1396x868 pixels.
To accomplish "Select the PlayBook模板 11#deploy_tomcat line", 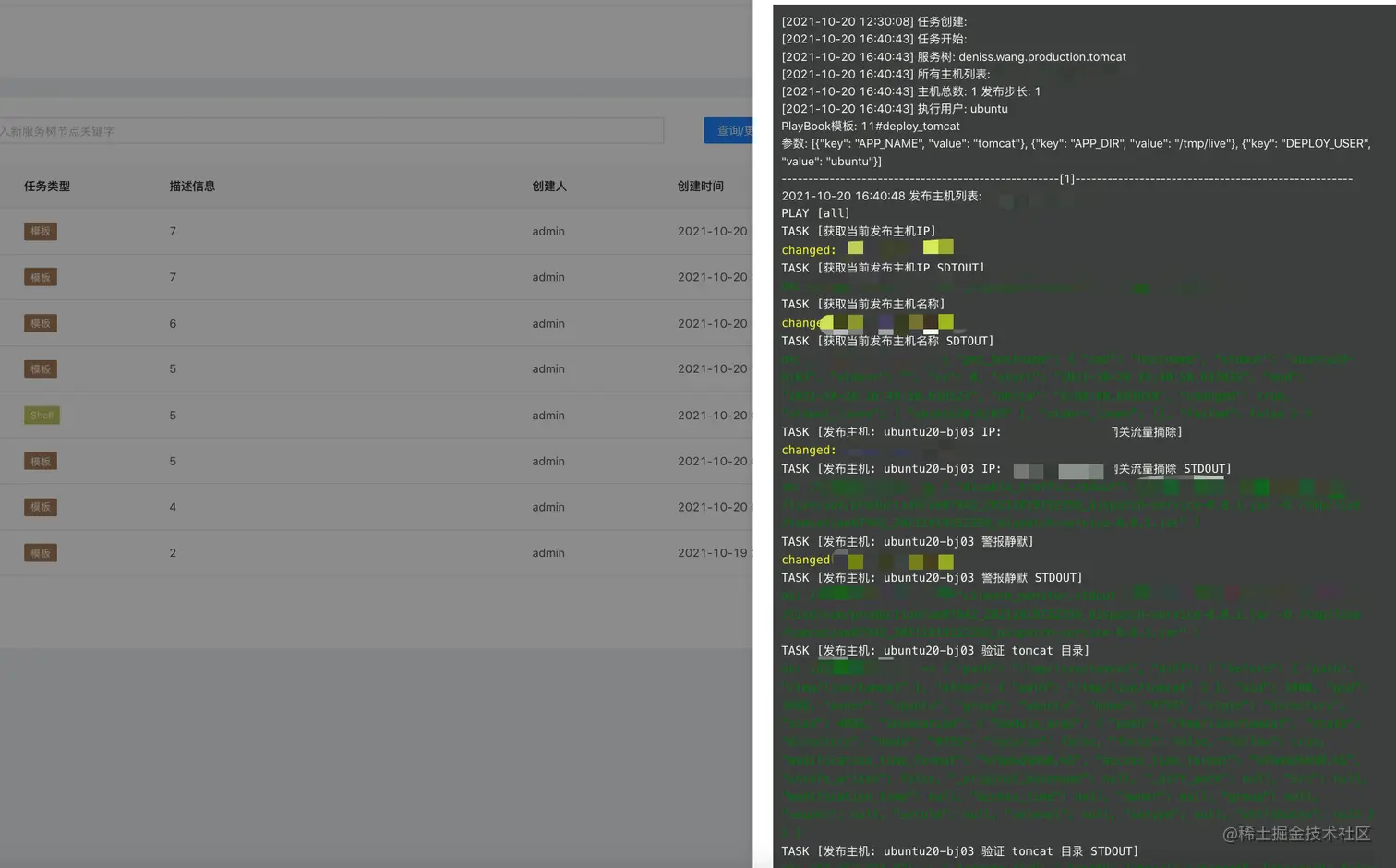I will pyautogui.click(x=871, y=127).
